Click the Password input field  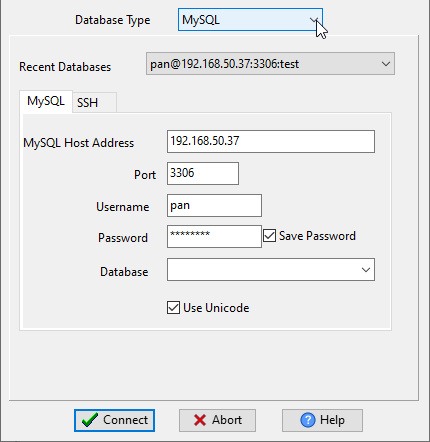[214, 236]
